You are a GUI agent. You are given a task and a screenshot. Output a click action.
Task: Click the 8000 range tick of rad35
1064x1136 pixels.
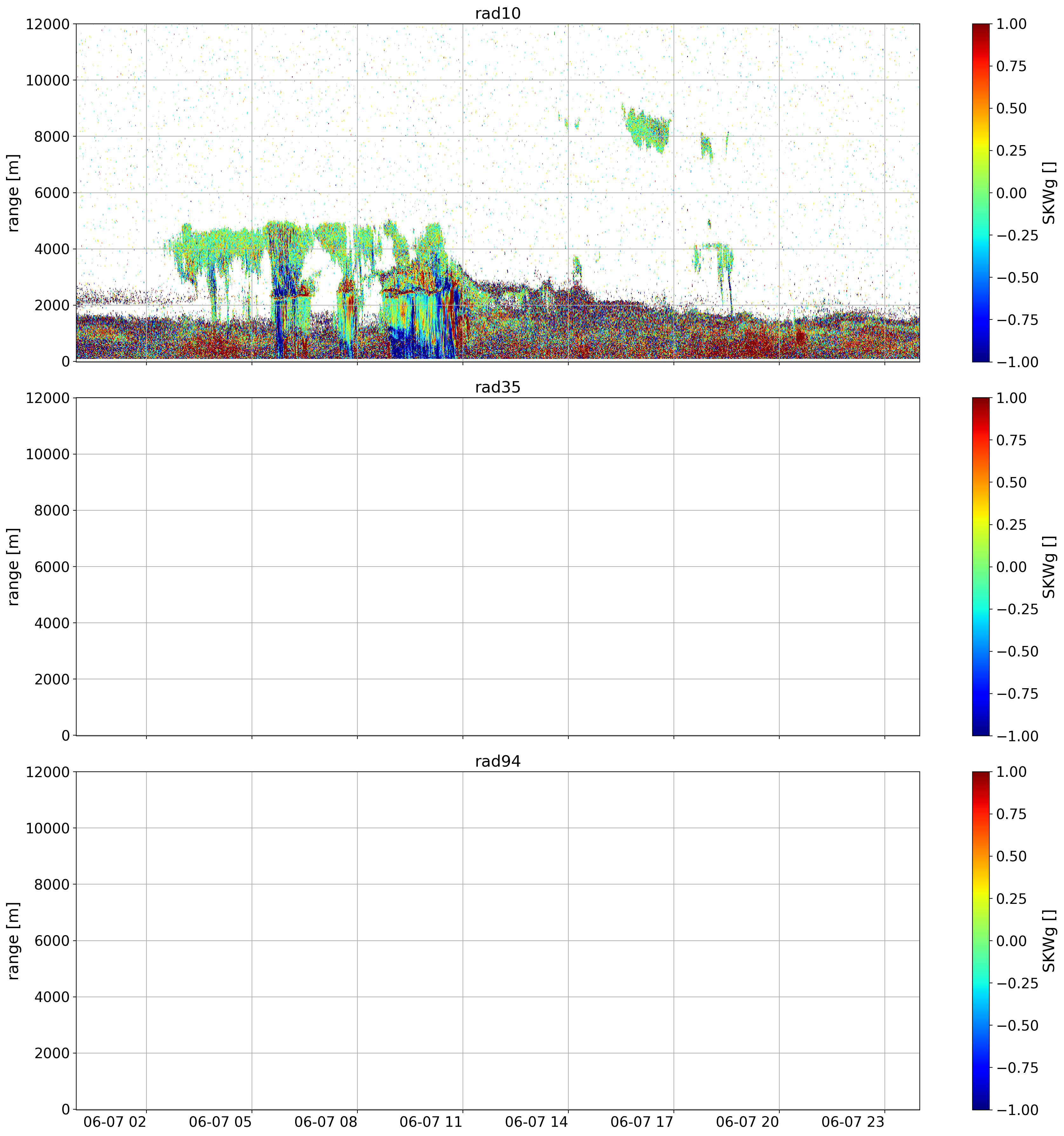point(52,511)
